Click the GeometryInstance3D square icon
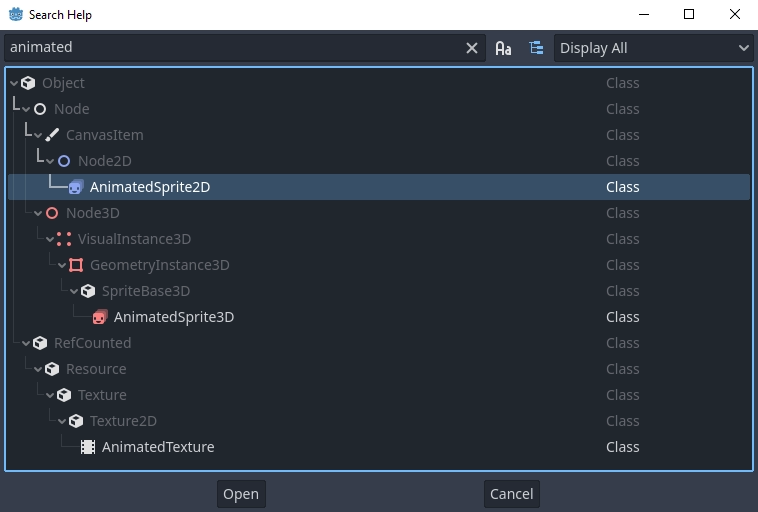The height and width of the screenshot is (512, 758). pyautogui.click(x=76, y=265)
